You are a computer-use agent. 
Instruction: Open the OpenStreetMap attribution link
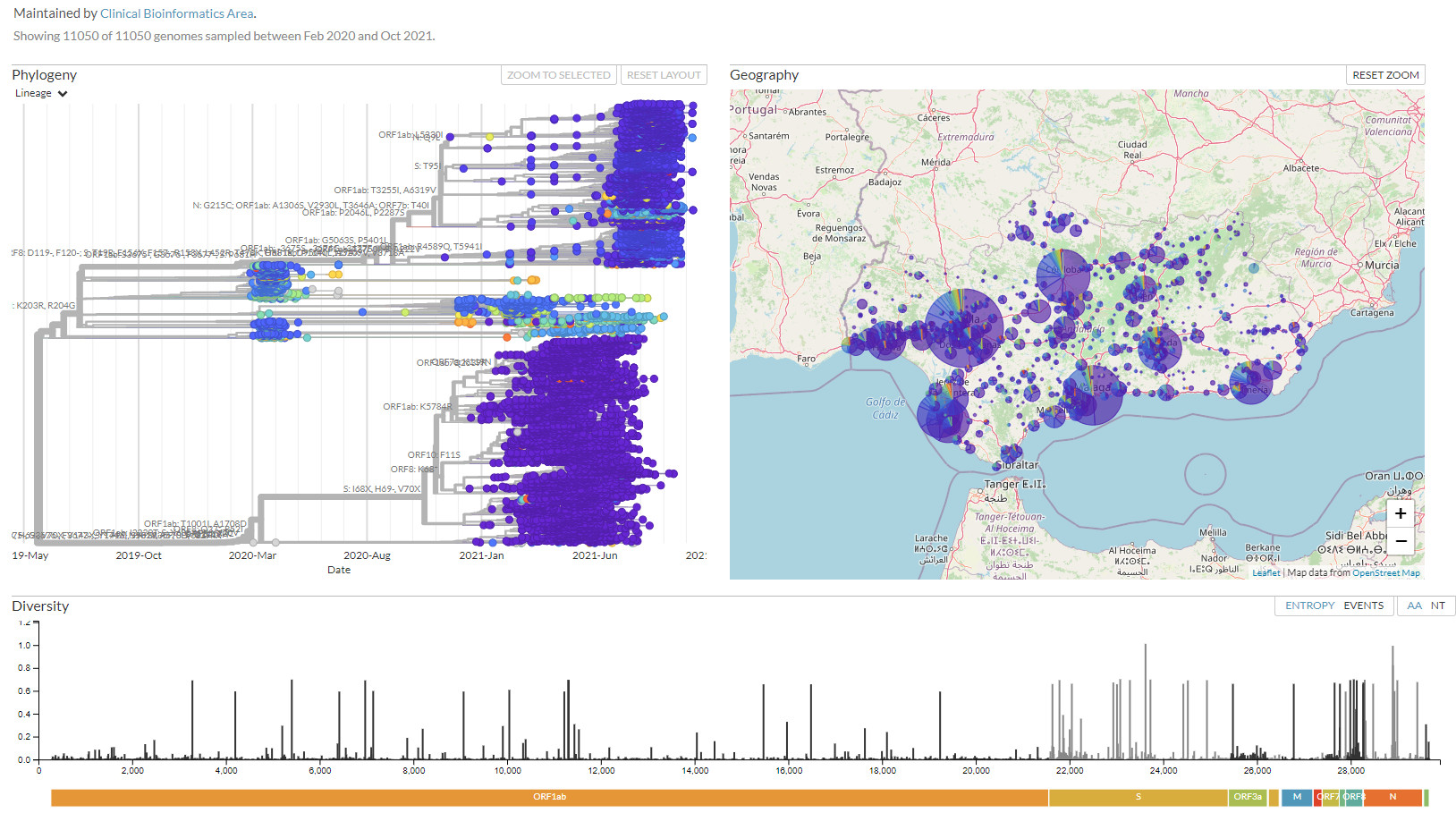(1385, 573)
